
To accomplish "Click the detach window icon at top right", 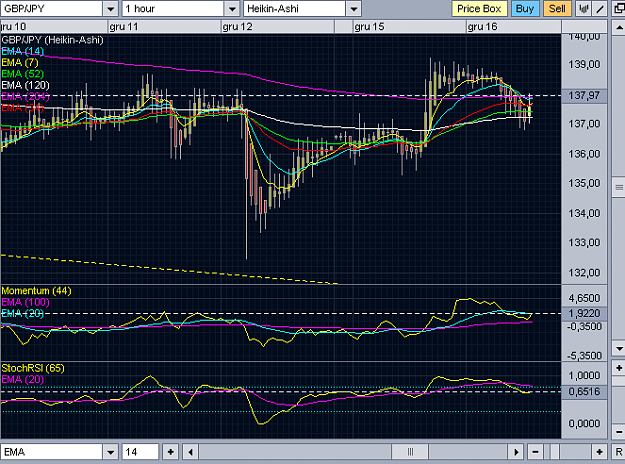I will click(x=619, y=8).
